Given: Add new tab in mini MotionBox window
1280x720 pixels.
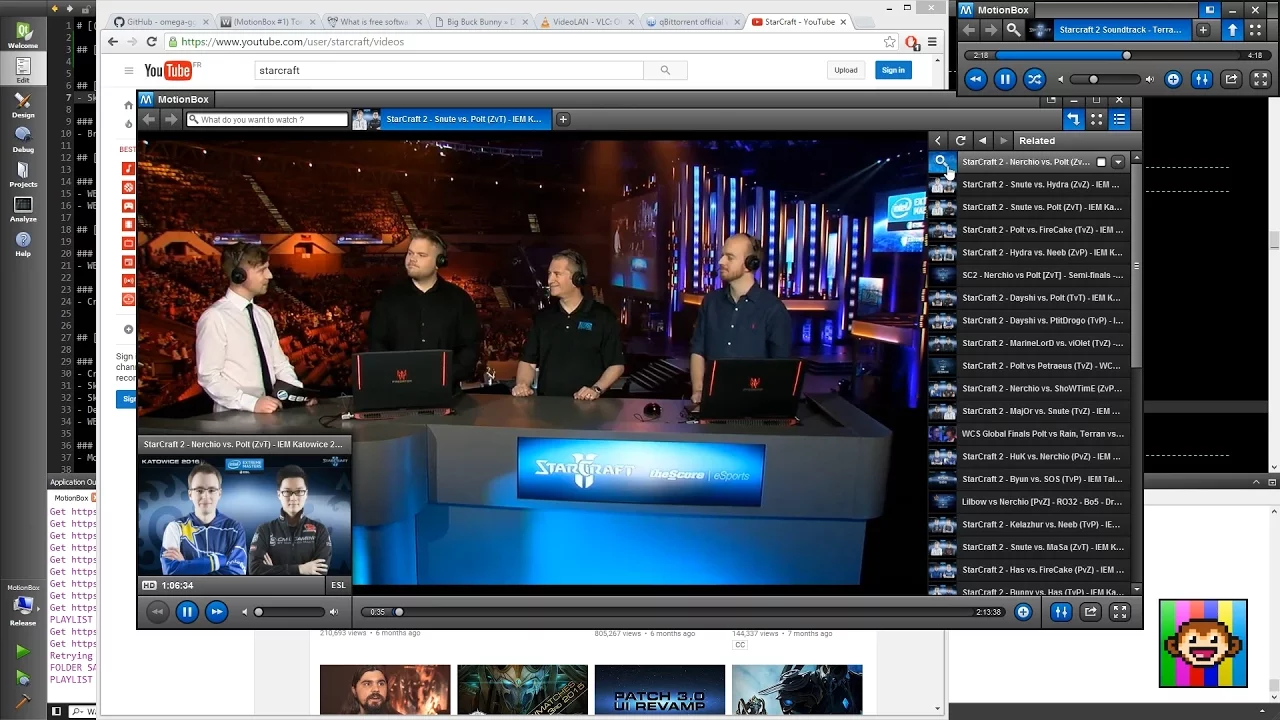Looking at the screenshot, I should pyautogui.click(x=1203, y=30).
